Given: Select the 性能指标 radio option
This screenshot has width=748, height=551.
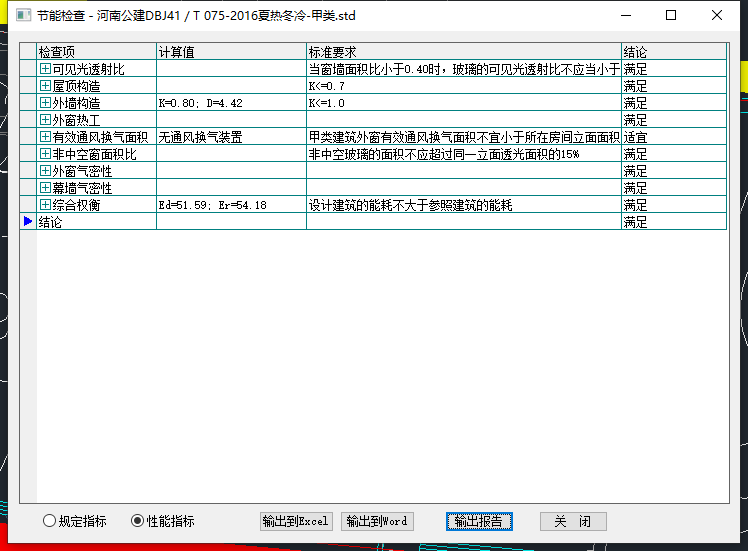Looking at the screenshot, I should [x=138, y=521].
